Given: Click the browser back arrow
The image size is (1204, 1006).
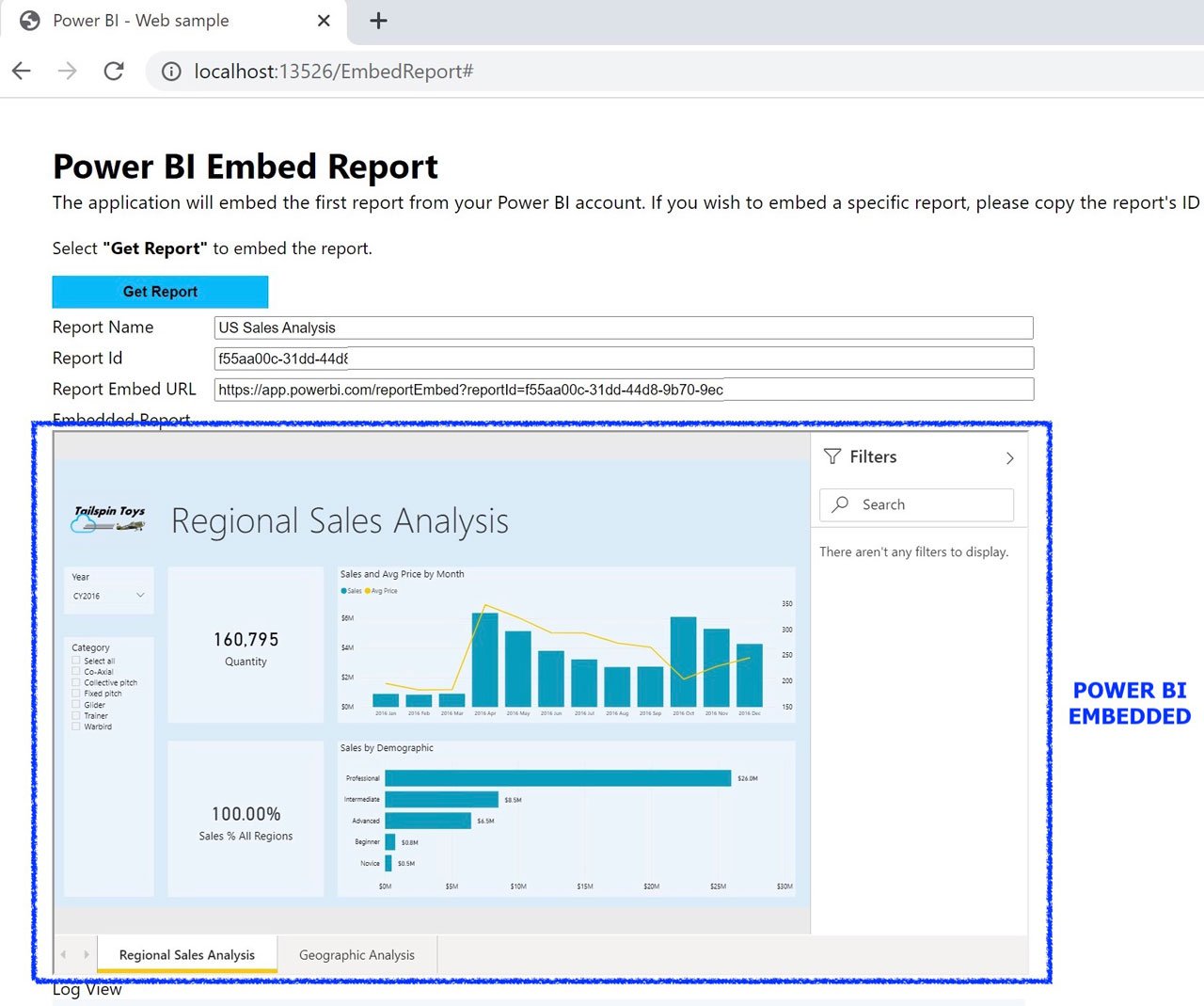Looking at the screenshot, I should pos(22,71).
